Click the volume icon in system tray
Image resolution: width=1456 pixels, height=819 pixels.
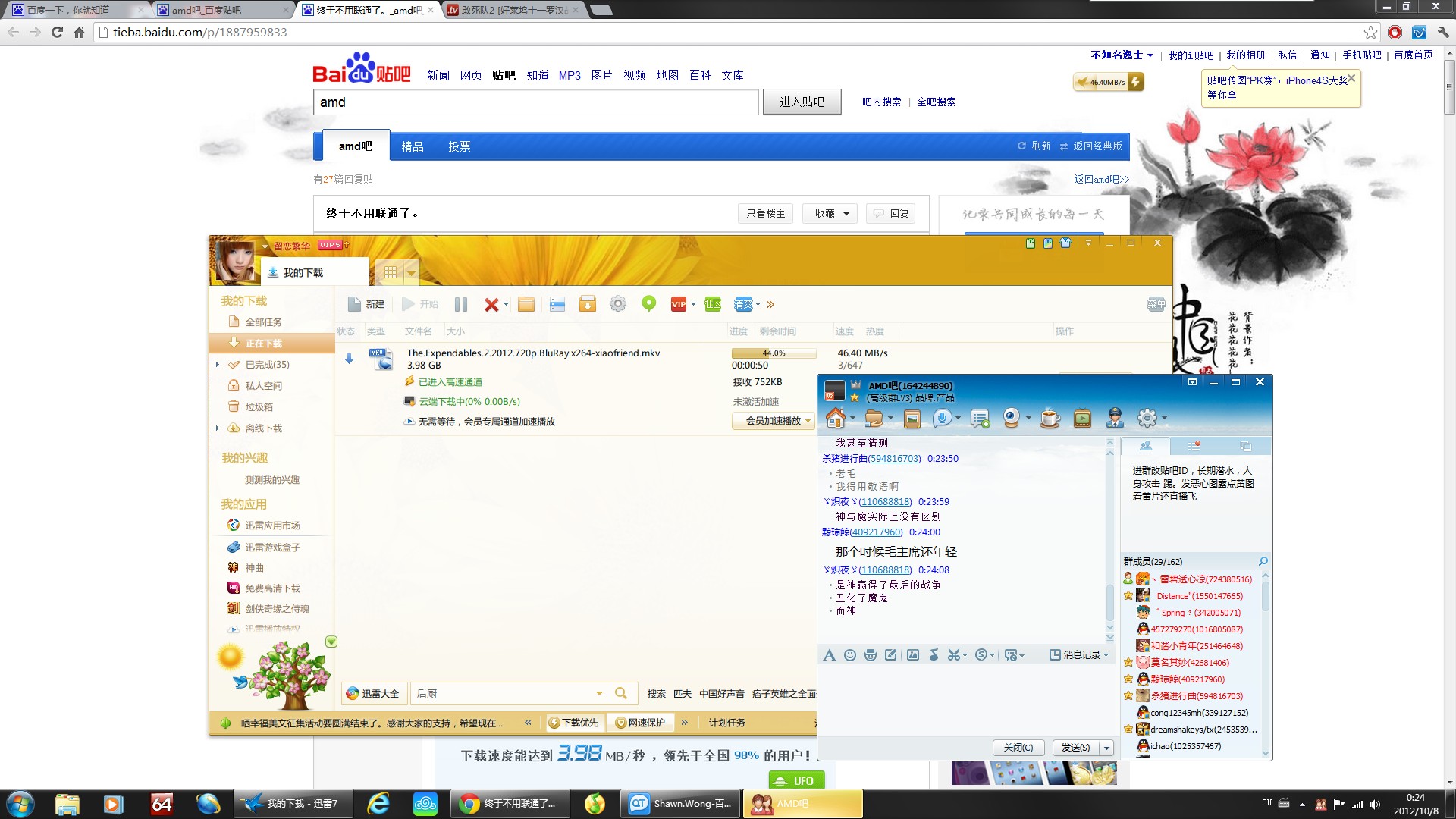[1376, 804]
